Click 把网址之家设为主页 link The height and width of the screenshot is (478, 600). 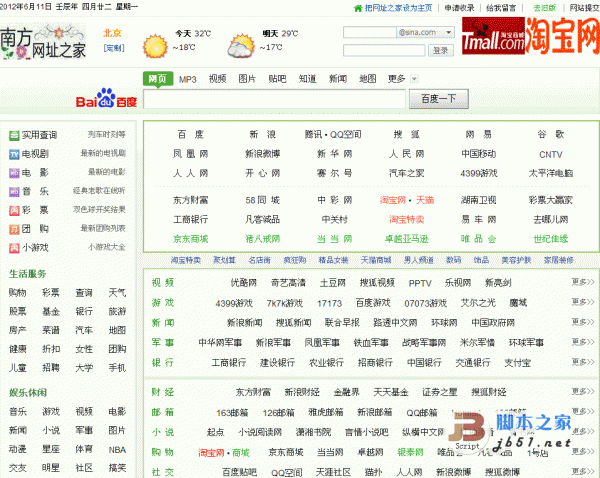click(398, 8)
